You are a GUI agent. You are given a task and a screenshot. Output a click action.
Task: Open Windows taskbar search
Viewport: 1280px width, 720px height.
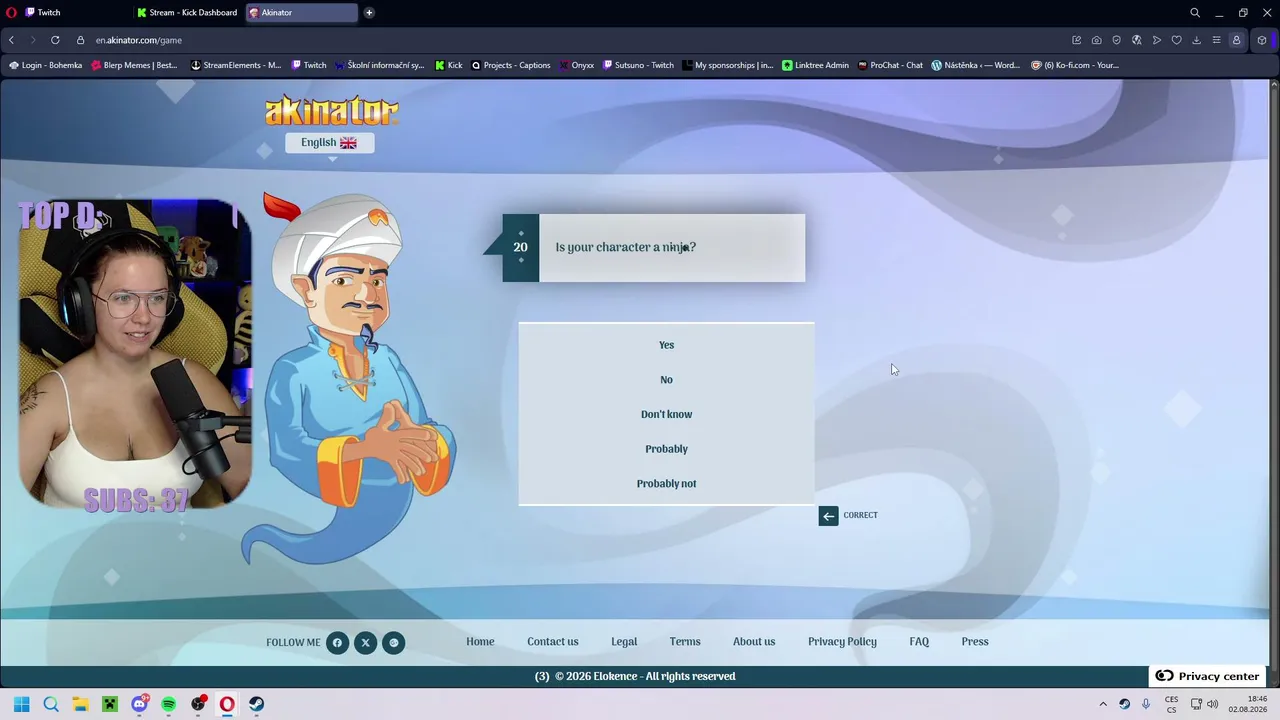pos(51,704)
